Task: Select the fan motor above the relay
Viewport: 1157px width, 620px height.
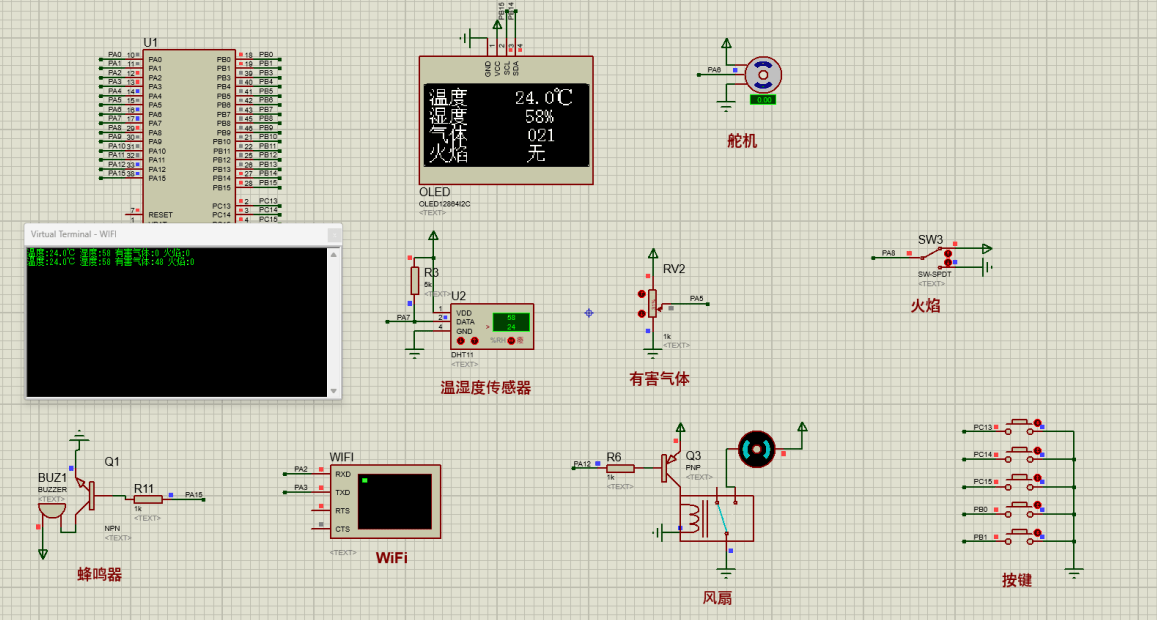Action: (x=756, y=449)
